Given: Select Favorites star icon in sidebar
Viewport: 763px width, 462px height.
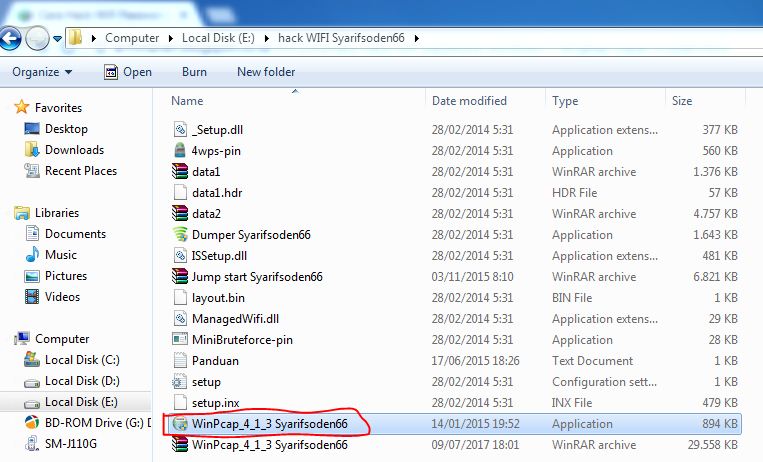Looking at the screenshot, I should (21, 107).
